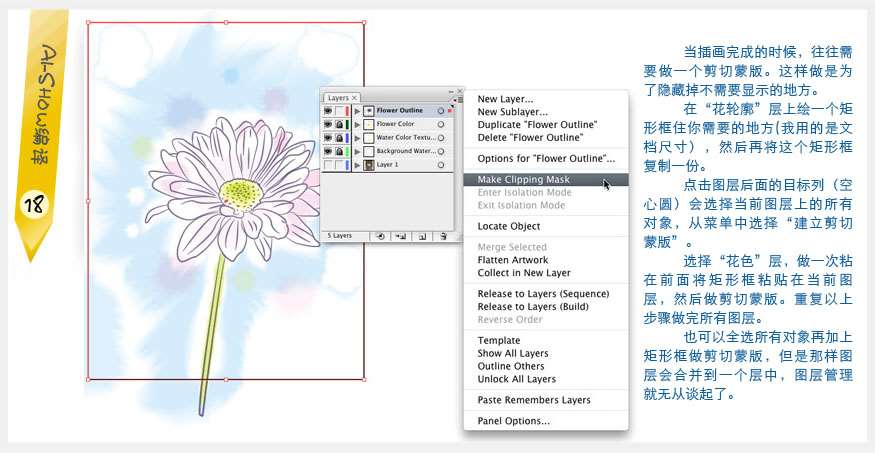Expand the Flower Outline layer
This screenshot has width=875, height=453.
click(x=357, y=111)
